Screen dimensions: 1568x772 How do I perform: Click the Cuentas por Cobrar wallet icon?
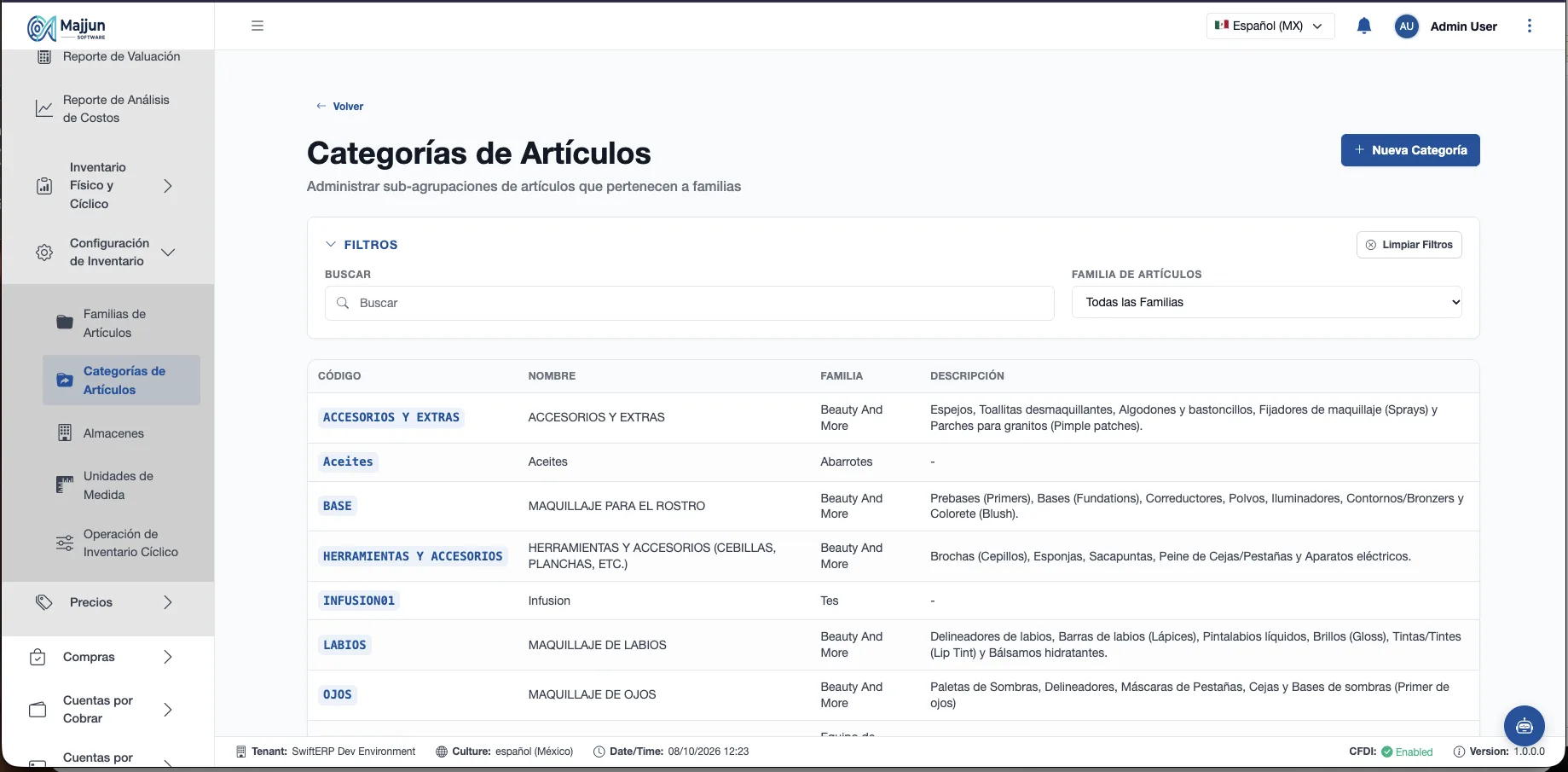click(38, 710)
